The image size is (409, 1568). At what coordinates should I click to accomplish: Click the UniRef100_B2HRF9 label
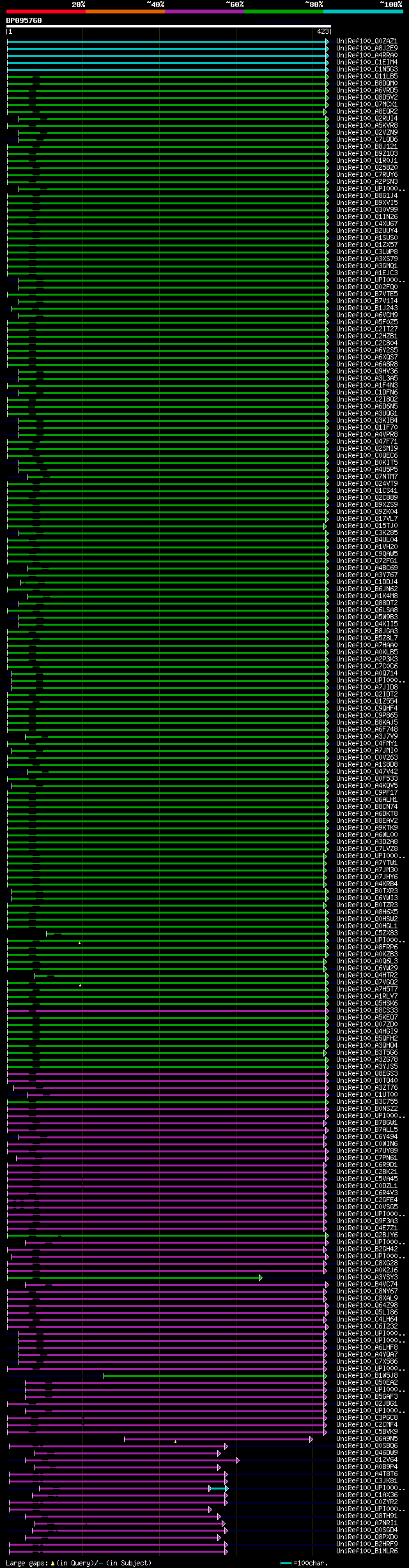367,1544
